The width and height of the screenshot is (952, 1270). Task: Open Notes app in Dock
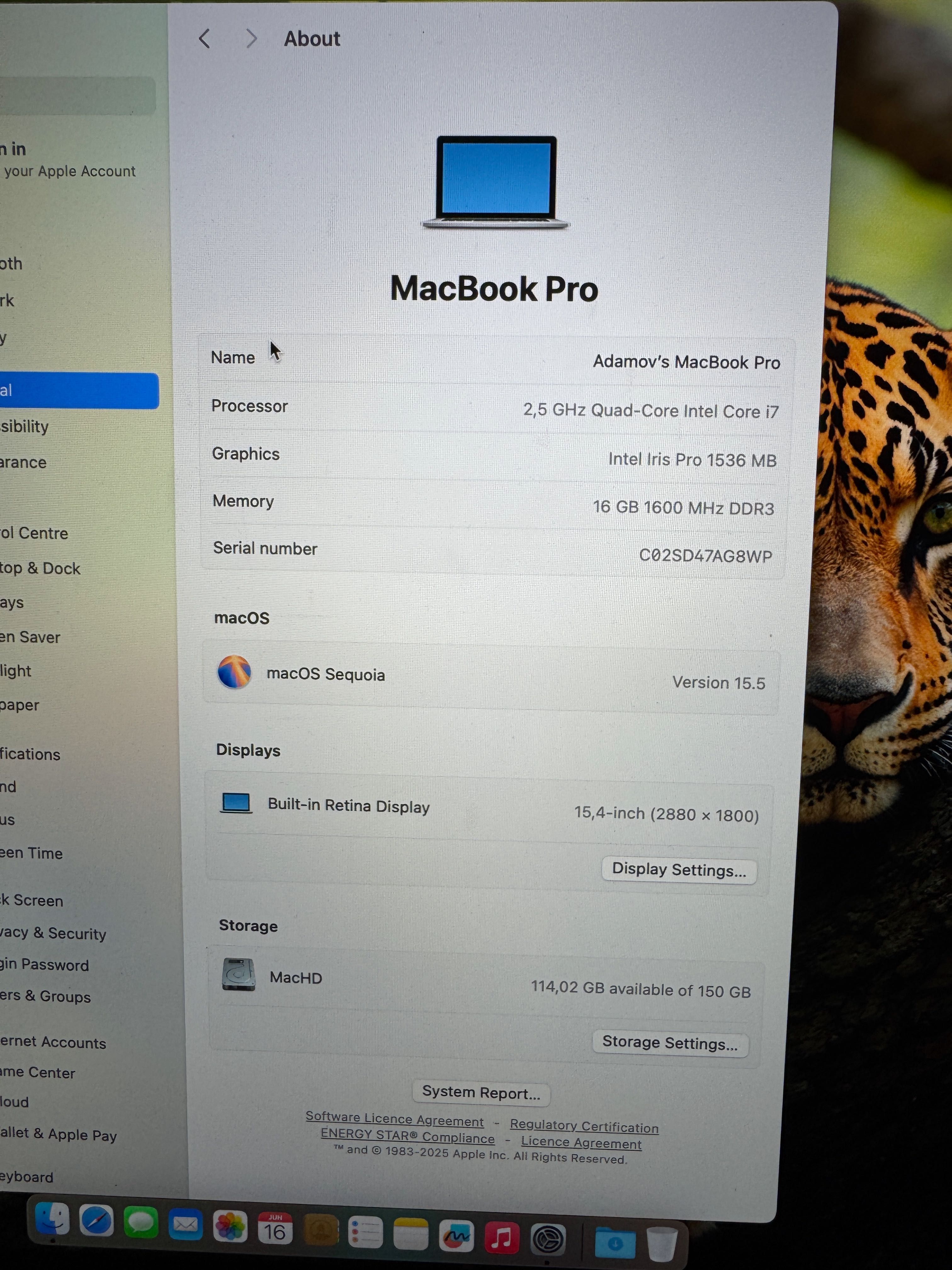click(411, 1234)
